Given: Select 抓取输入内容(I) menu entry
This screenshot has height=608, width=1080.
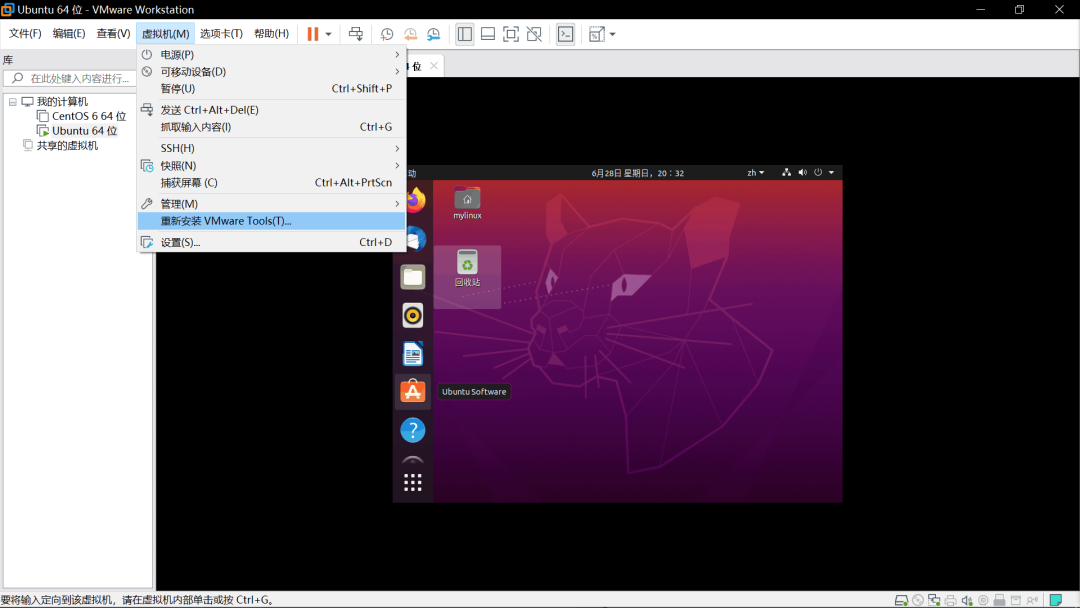Looking at the screenshot, I should [271, 127].
